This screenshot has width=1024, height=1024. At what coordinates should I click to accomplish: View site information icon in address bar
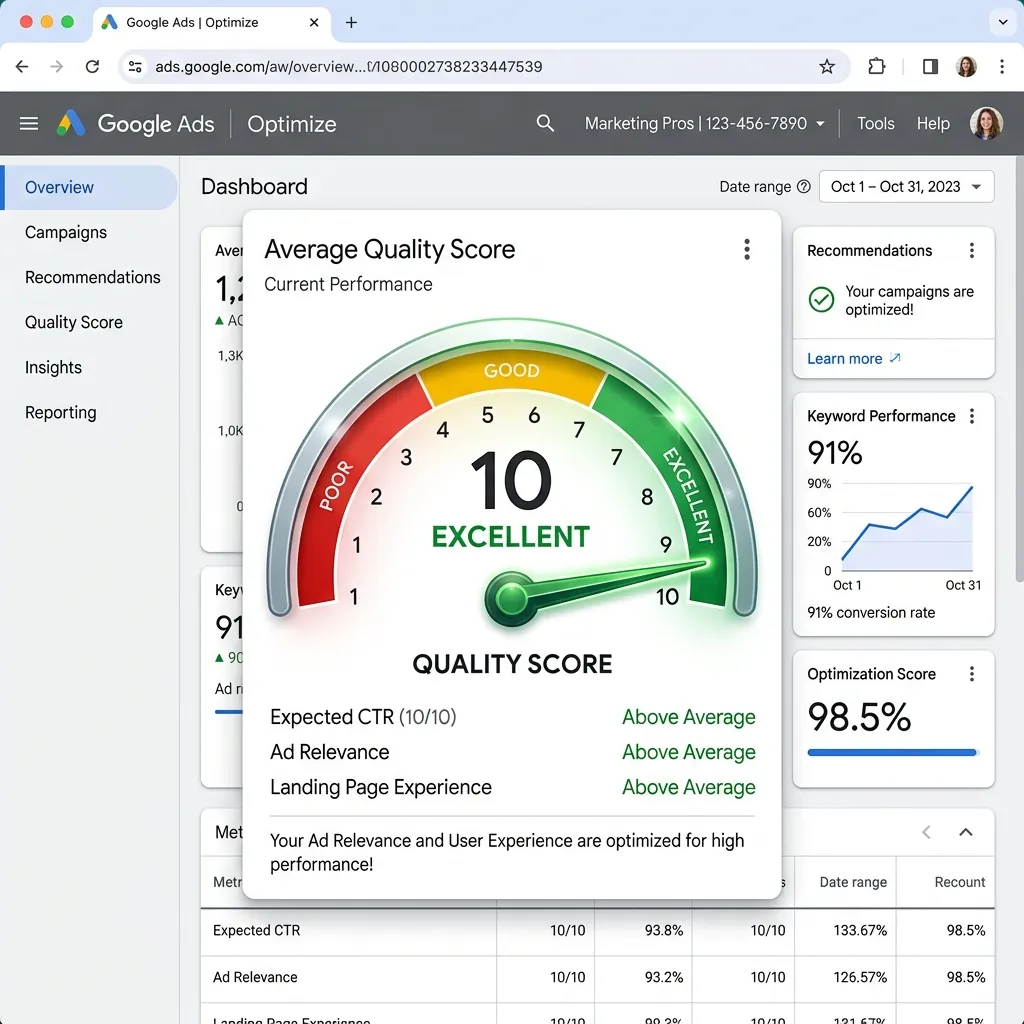(135, 67)
